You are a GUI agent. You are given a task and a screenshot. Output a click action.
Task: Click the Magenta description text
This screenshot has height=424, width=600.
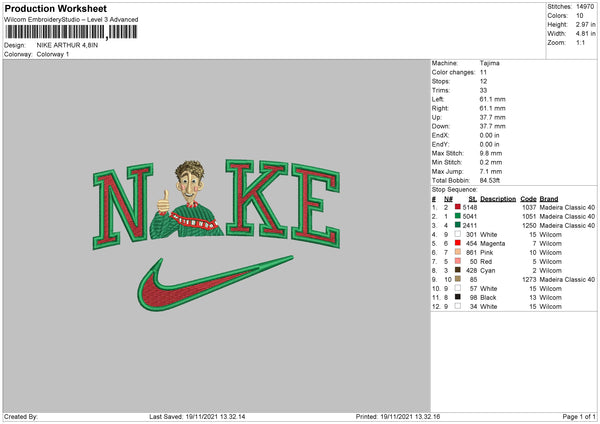coord(492,243)
